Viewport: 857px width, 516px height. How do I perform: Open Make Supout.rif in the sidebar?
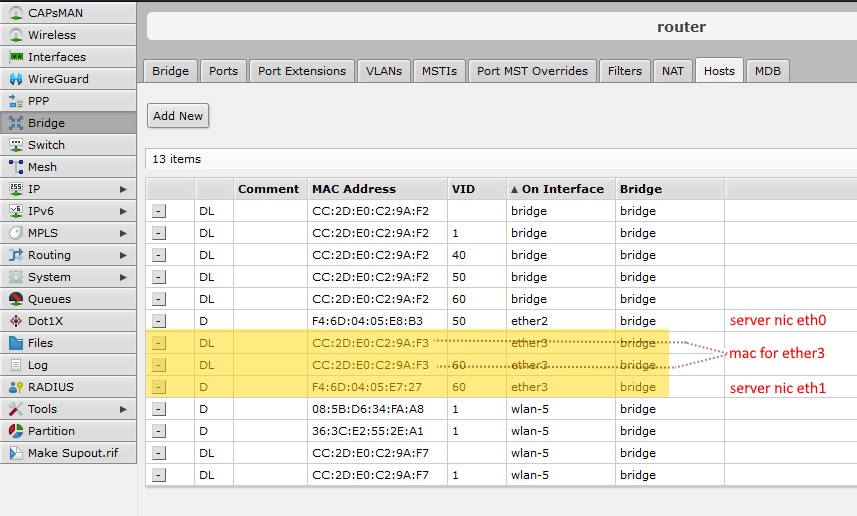(x=68, y=453)
